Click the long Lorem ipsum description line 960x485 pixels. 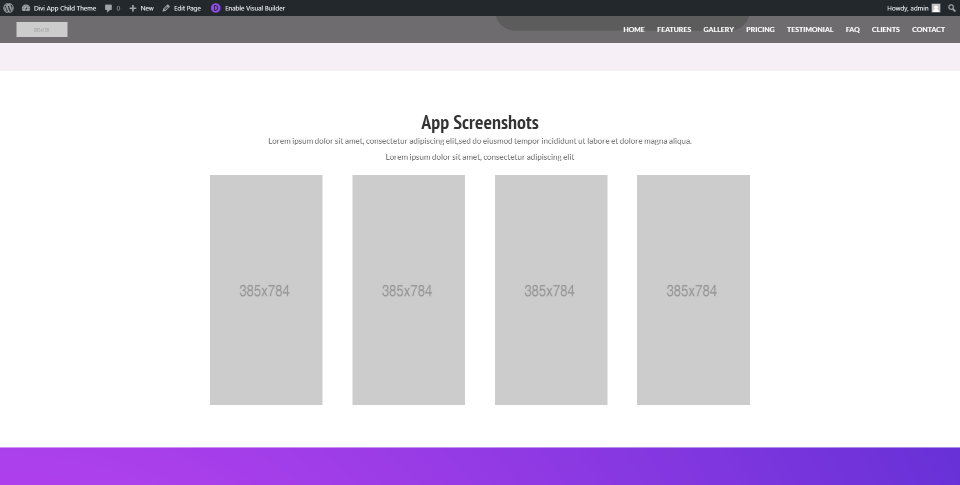480,141
